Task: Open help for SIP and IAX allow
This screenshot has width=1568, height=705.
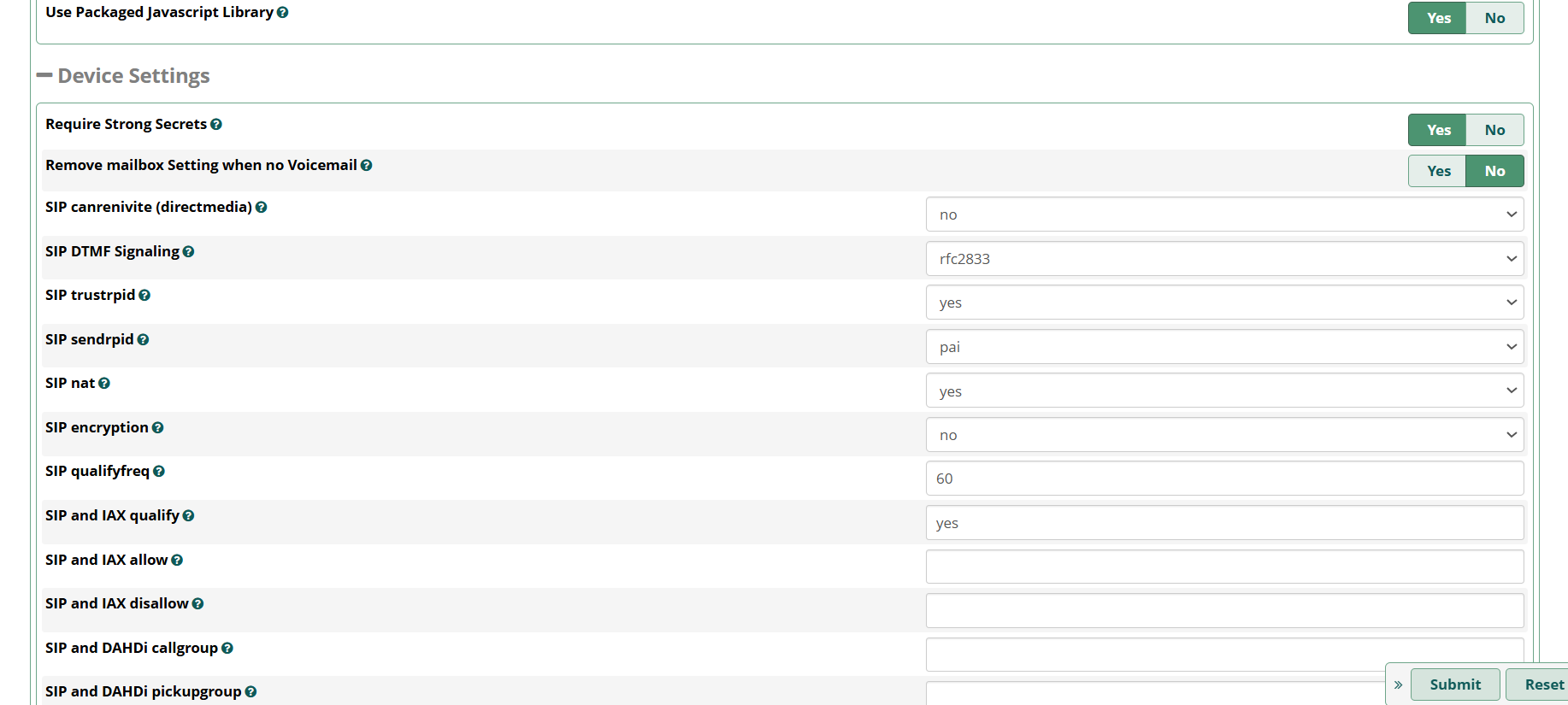Action: [x=177, y=561]
